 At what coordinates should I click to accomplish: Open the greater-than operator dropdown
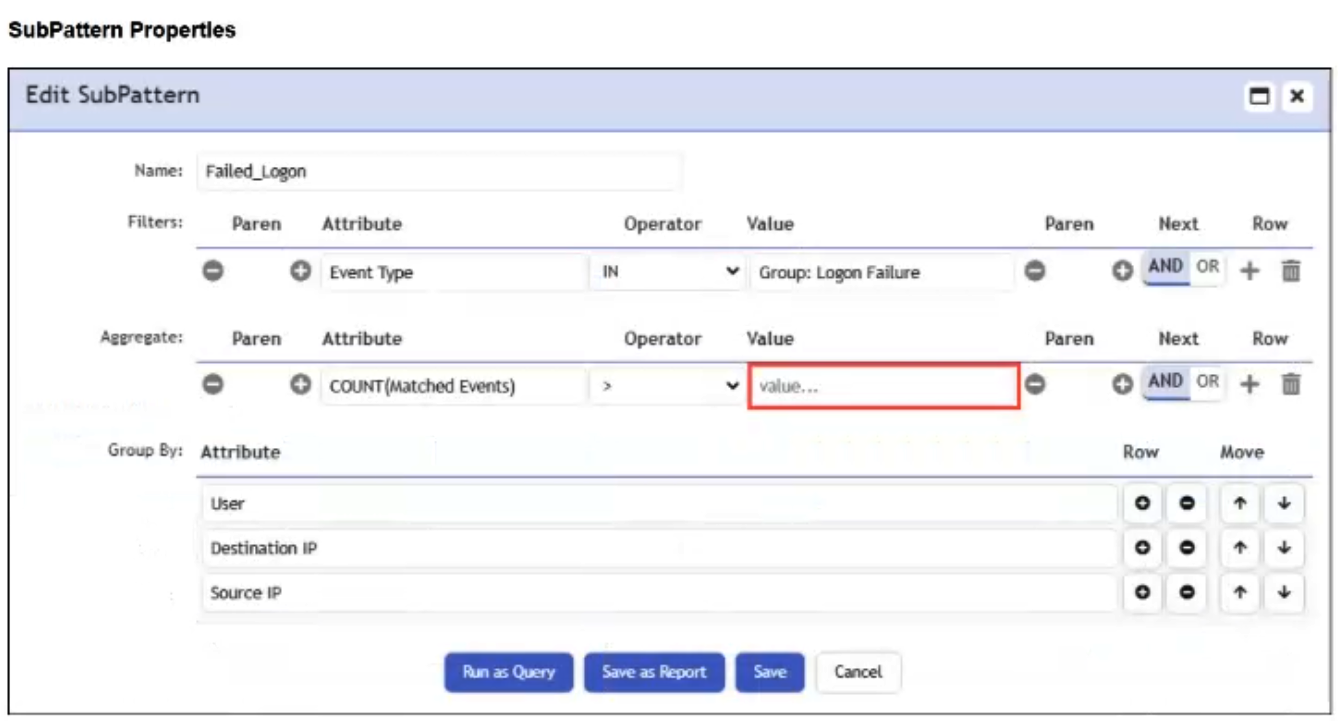(668, 386)
